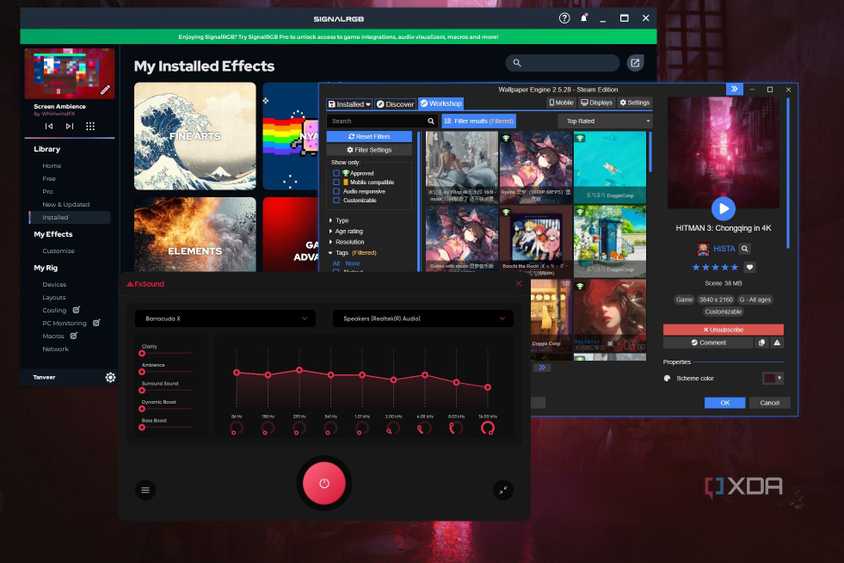Expand the Type filter section
The image size is (844, 563).
(x=339, y=220)
